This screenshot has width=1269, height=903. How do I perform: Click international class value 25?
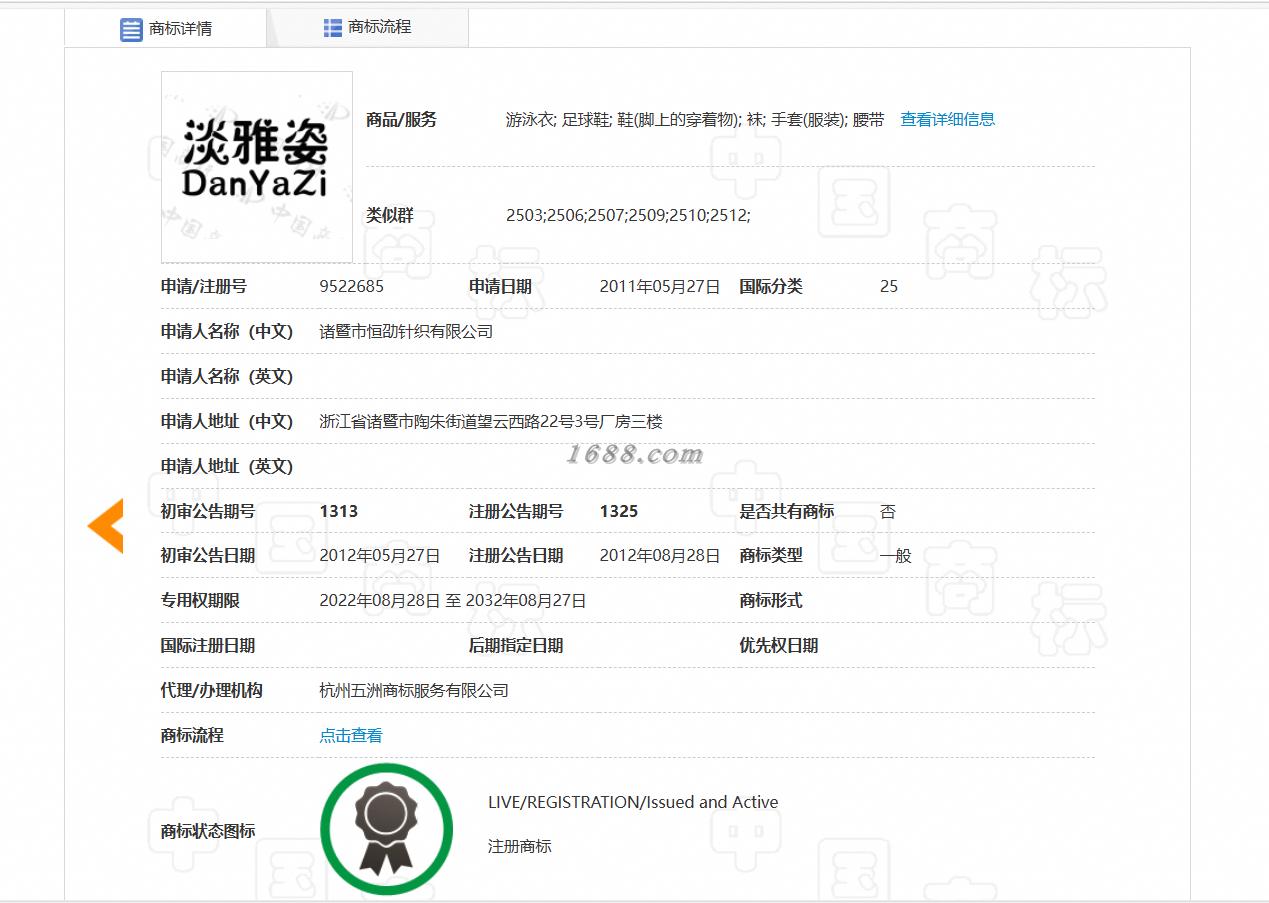point(889,286)
